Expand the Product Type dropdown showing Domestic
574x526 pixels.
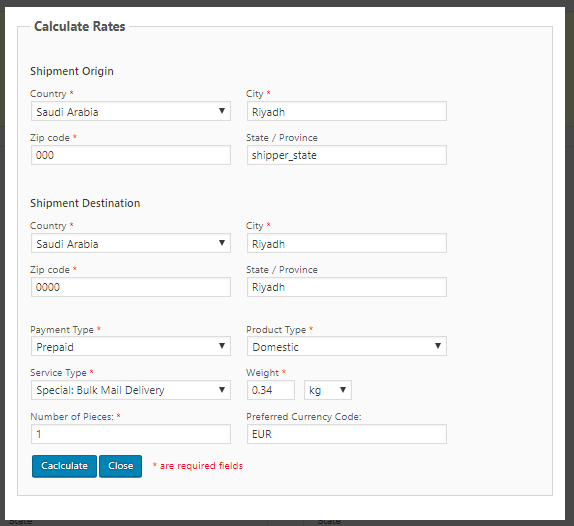(347, 346)
